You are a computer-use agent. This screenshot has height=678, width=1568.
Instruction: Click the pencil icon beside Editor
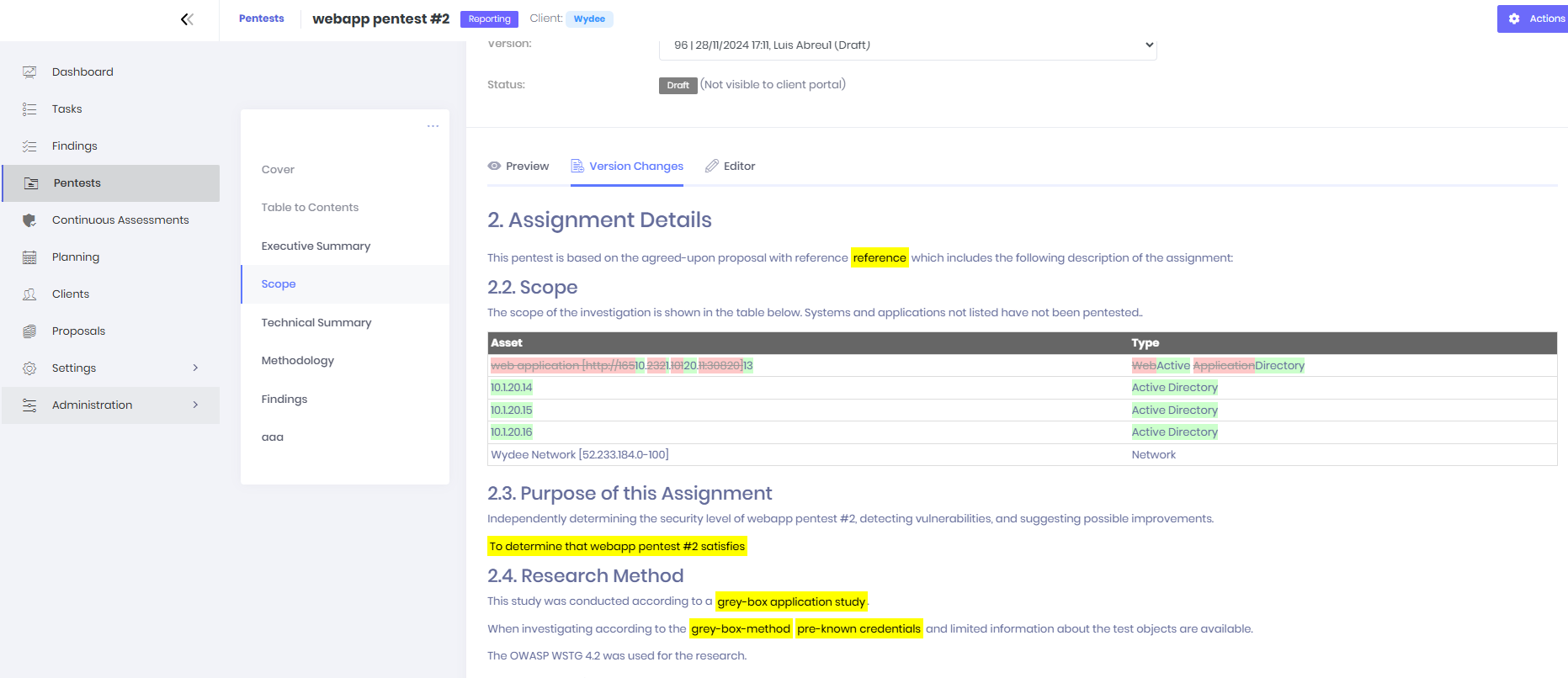click(x=712, y=166)
